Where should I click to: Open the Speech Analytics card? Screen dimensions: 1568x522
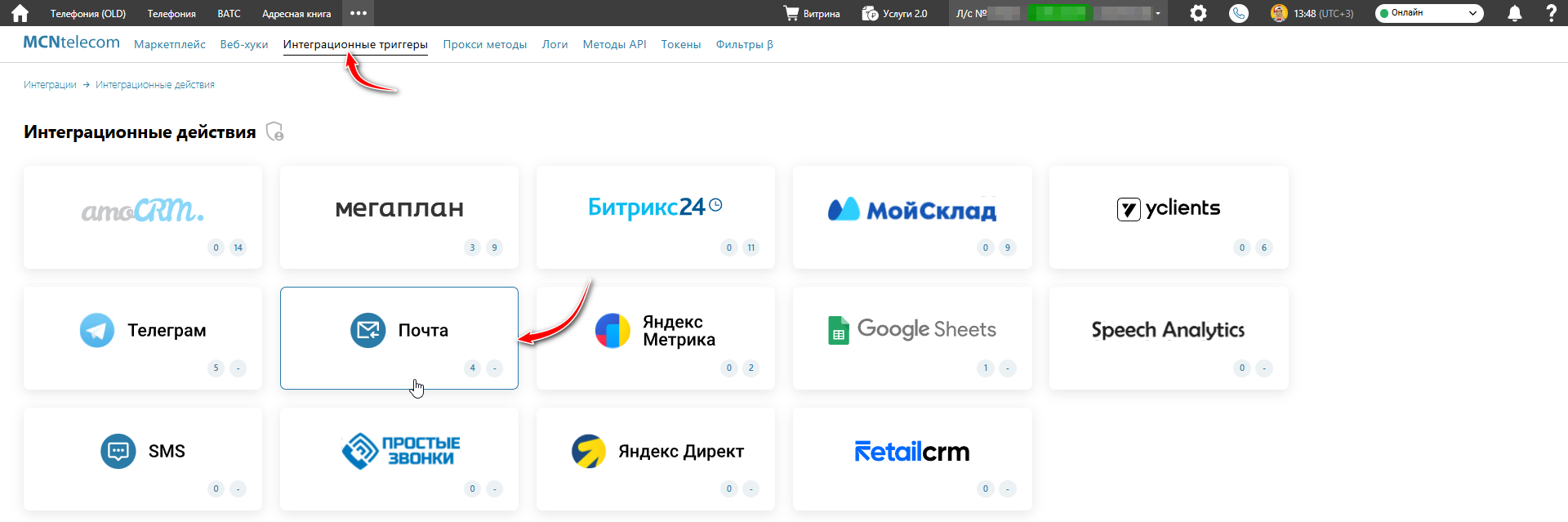coord(1169,338)
